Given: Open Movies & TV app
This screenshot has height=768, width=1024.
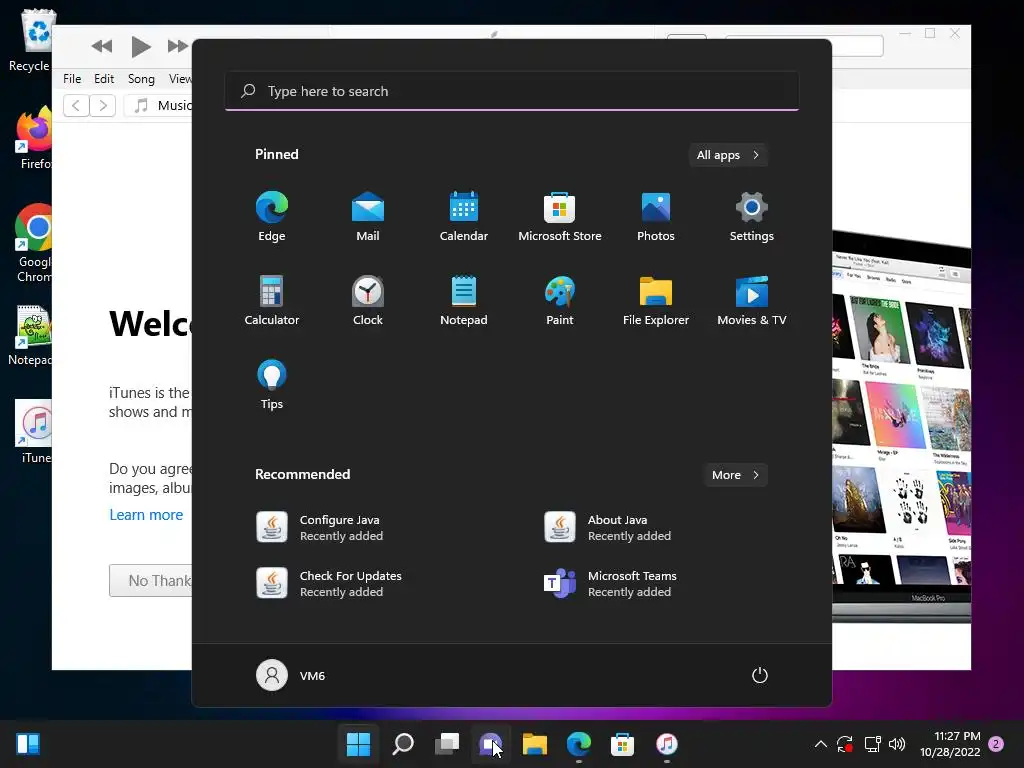Looking at the screenshot, I should tap(752, 300).
